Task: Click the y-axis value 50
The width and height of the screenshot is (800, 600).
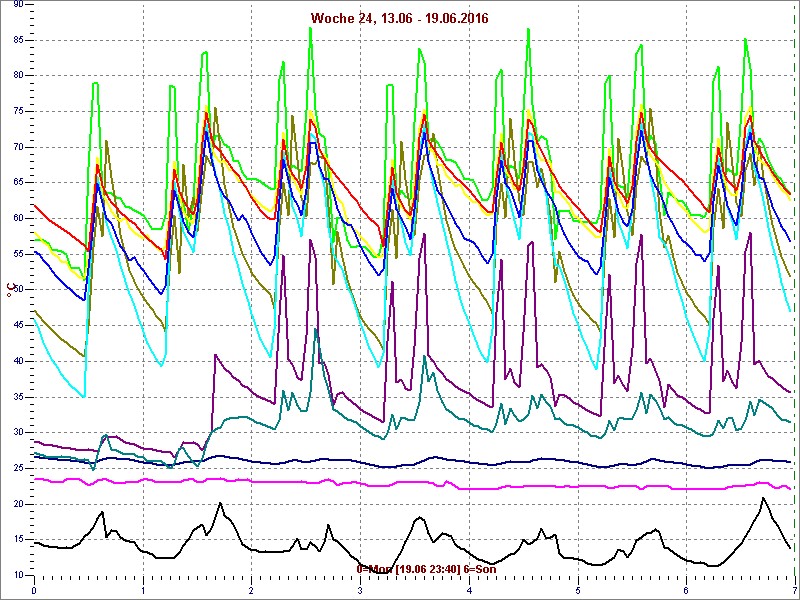Action: (x=18, y=290)
